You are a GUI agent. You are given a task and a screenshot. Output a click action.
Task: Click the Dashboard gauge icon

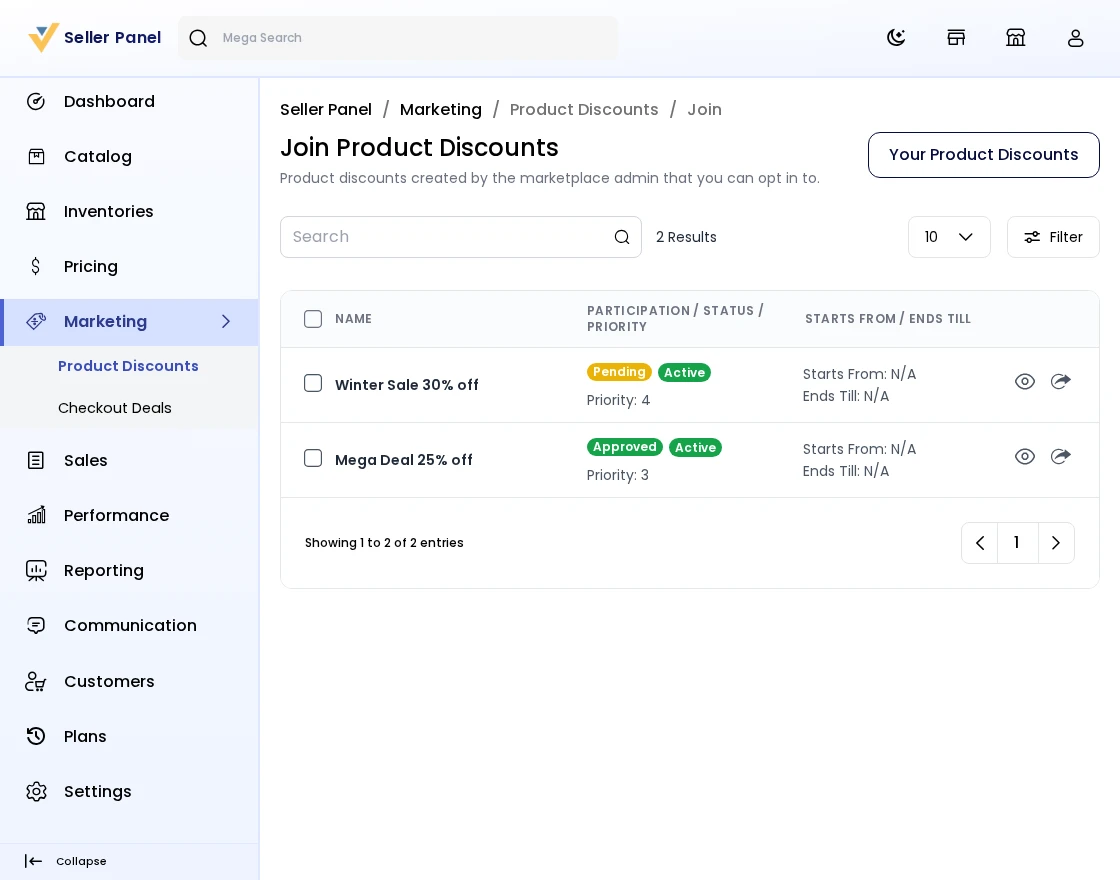[x=36, y=101]
